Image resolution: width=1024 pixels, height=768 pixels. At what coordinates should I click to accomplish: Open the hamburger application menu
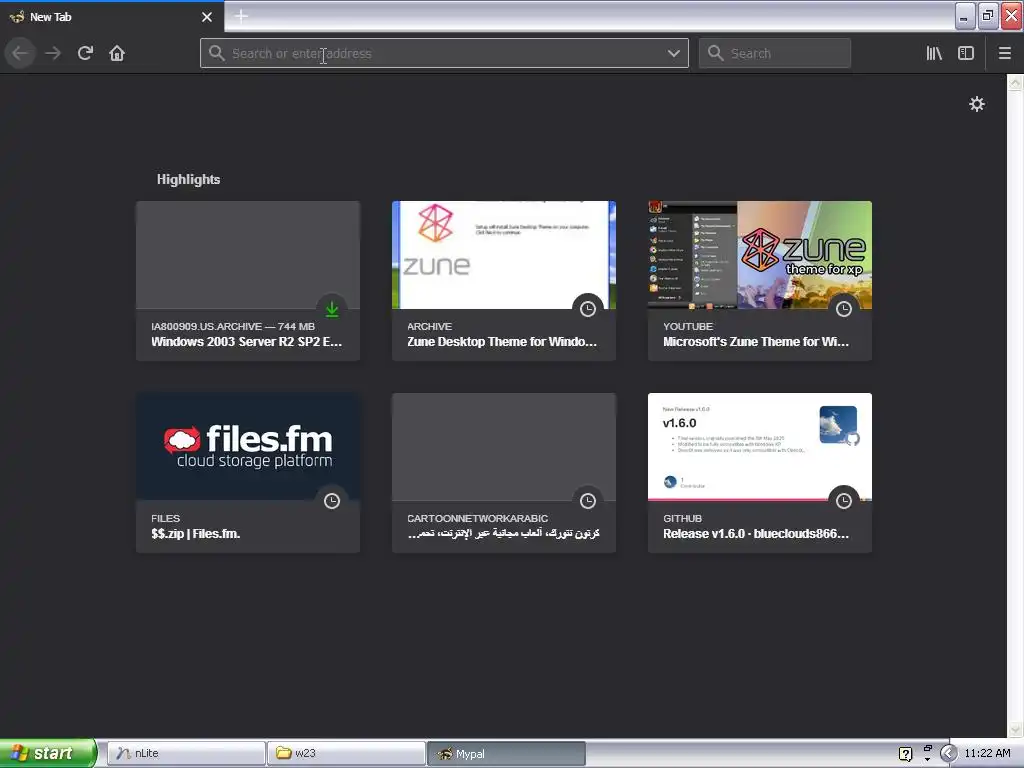pyautogui.click(x=1004, y=53)
